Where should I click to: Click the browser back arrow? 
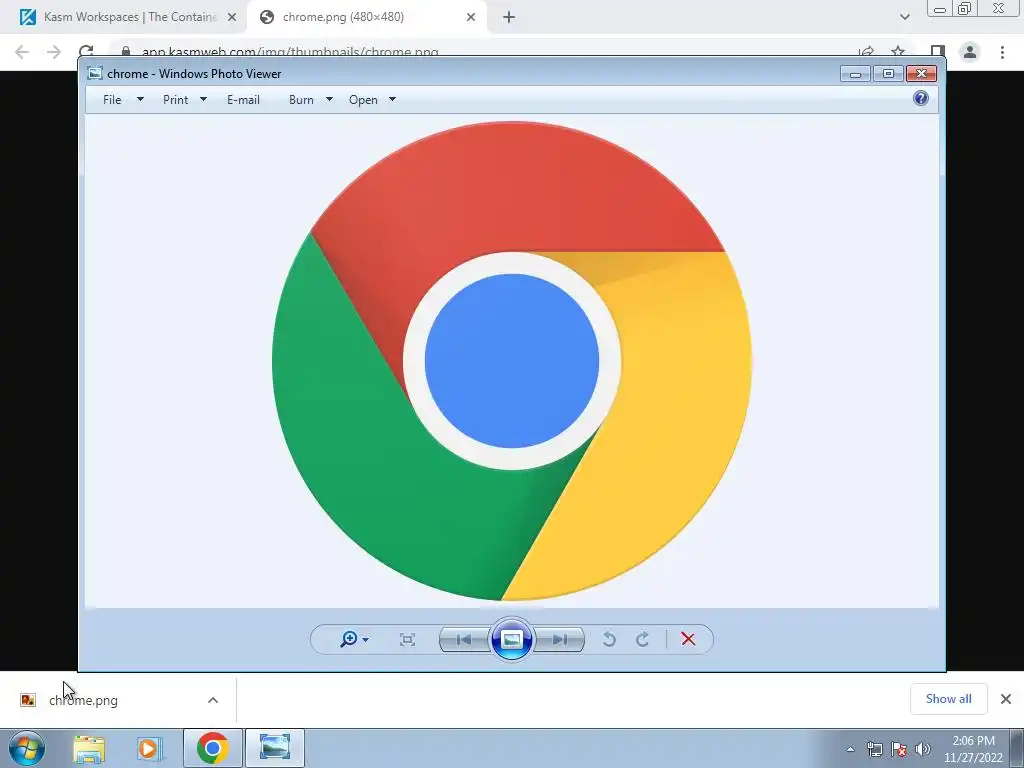(22, 52)
